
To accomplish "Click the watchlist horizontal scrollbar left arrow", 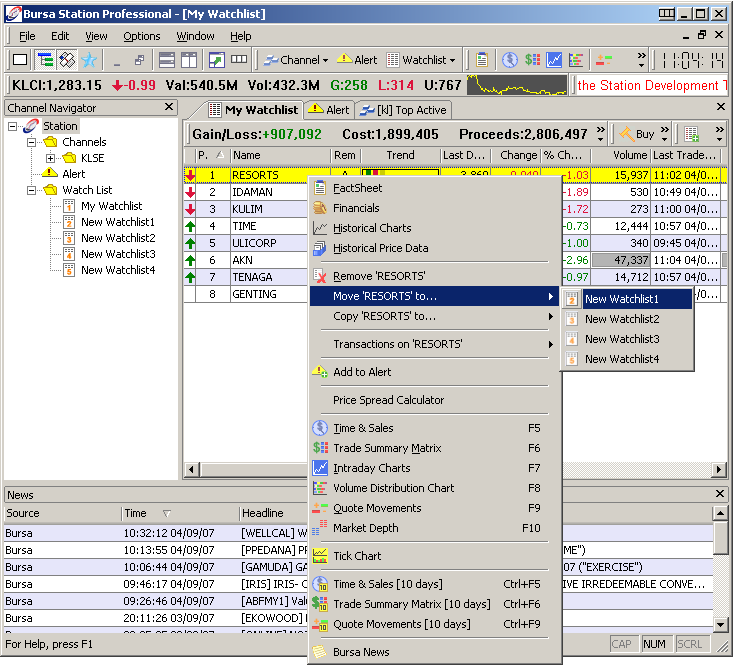I will pyautogui.click(x=191, y=469).
